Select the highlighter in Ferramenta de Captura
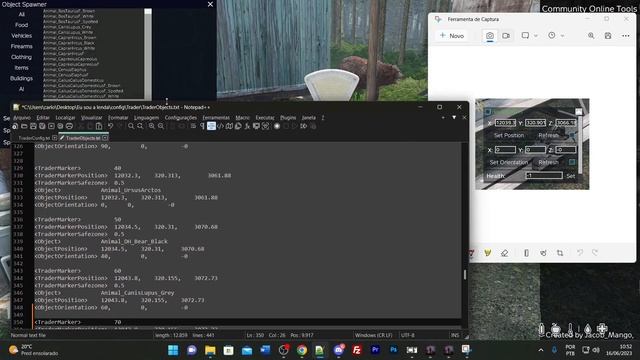 [x=487, y=253]
